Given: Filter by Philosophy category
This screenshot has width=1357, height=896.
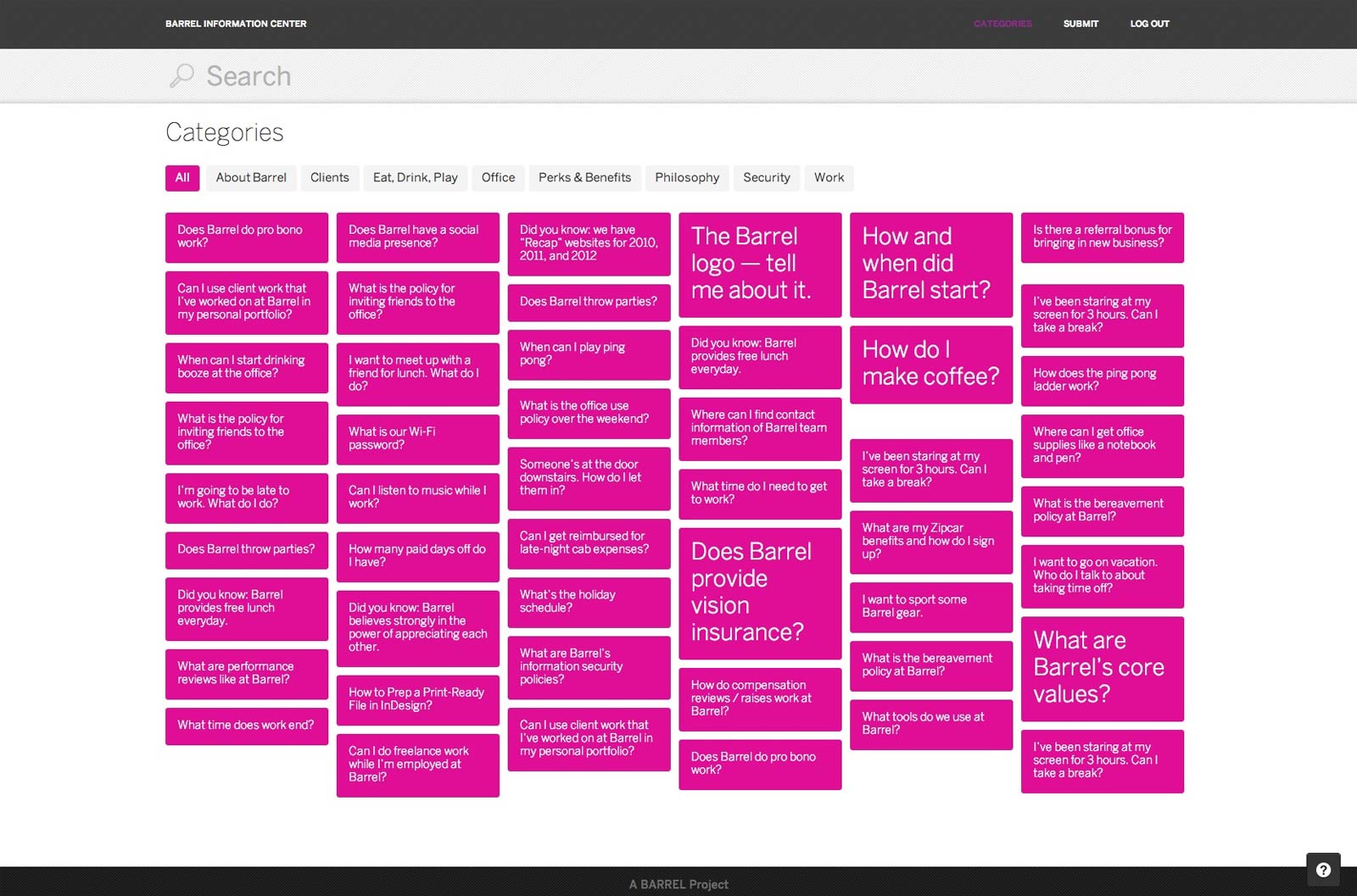Looking at the screenshot, I should [x=687, y=178].
